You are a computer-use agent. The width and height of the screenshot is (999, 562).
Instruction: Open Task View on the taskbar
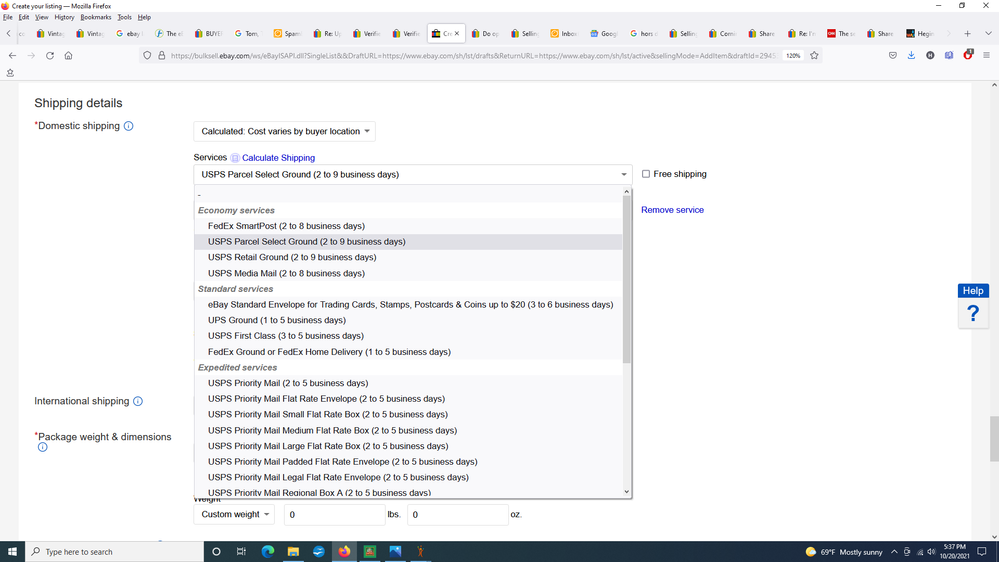tap(241, 551)
